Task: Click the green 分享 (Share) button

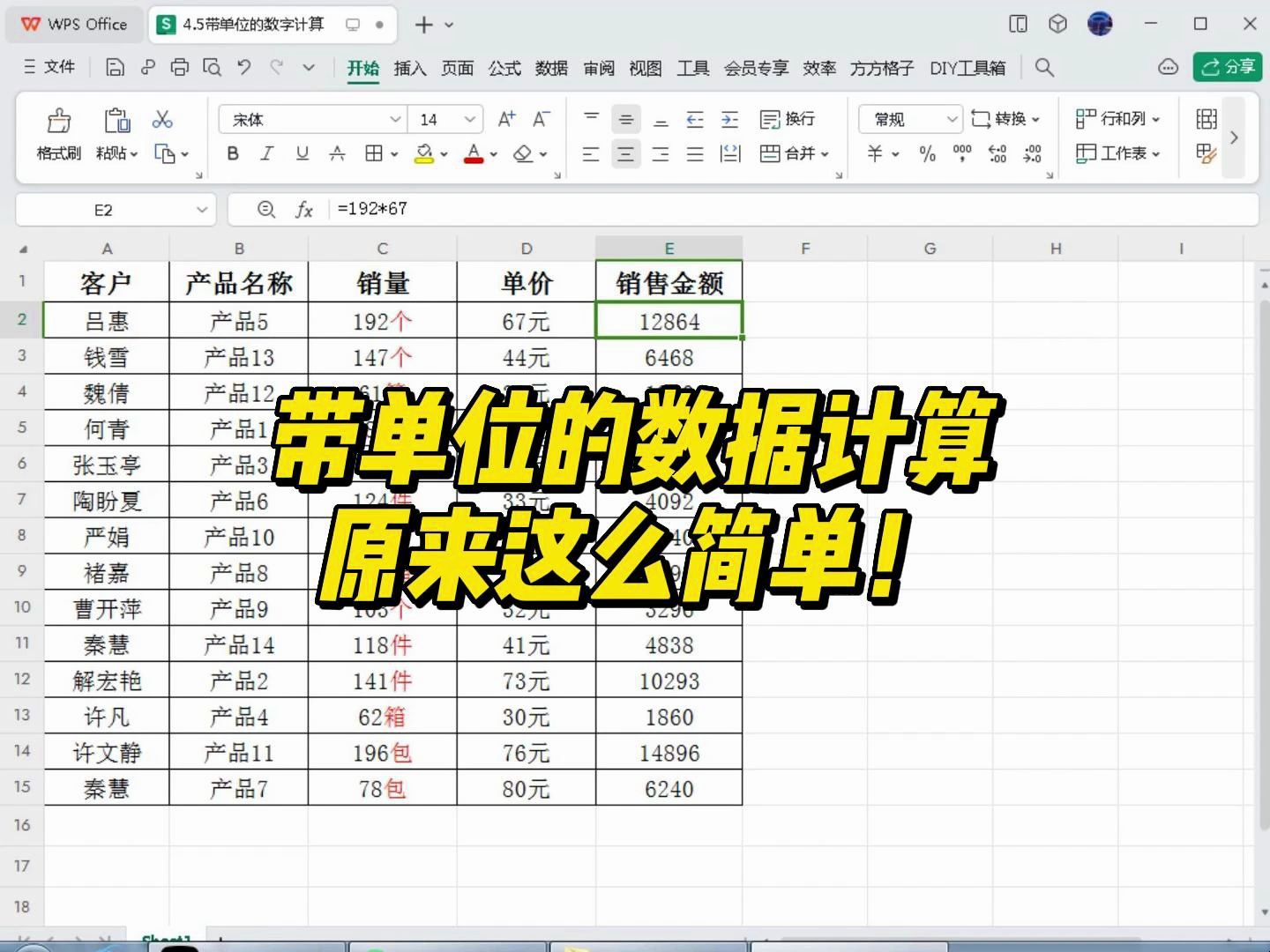Action: point(1228,67)
